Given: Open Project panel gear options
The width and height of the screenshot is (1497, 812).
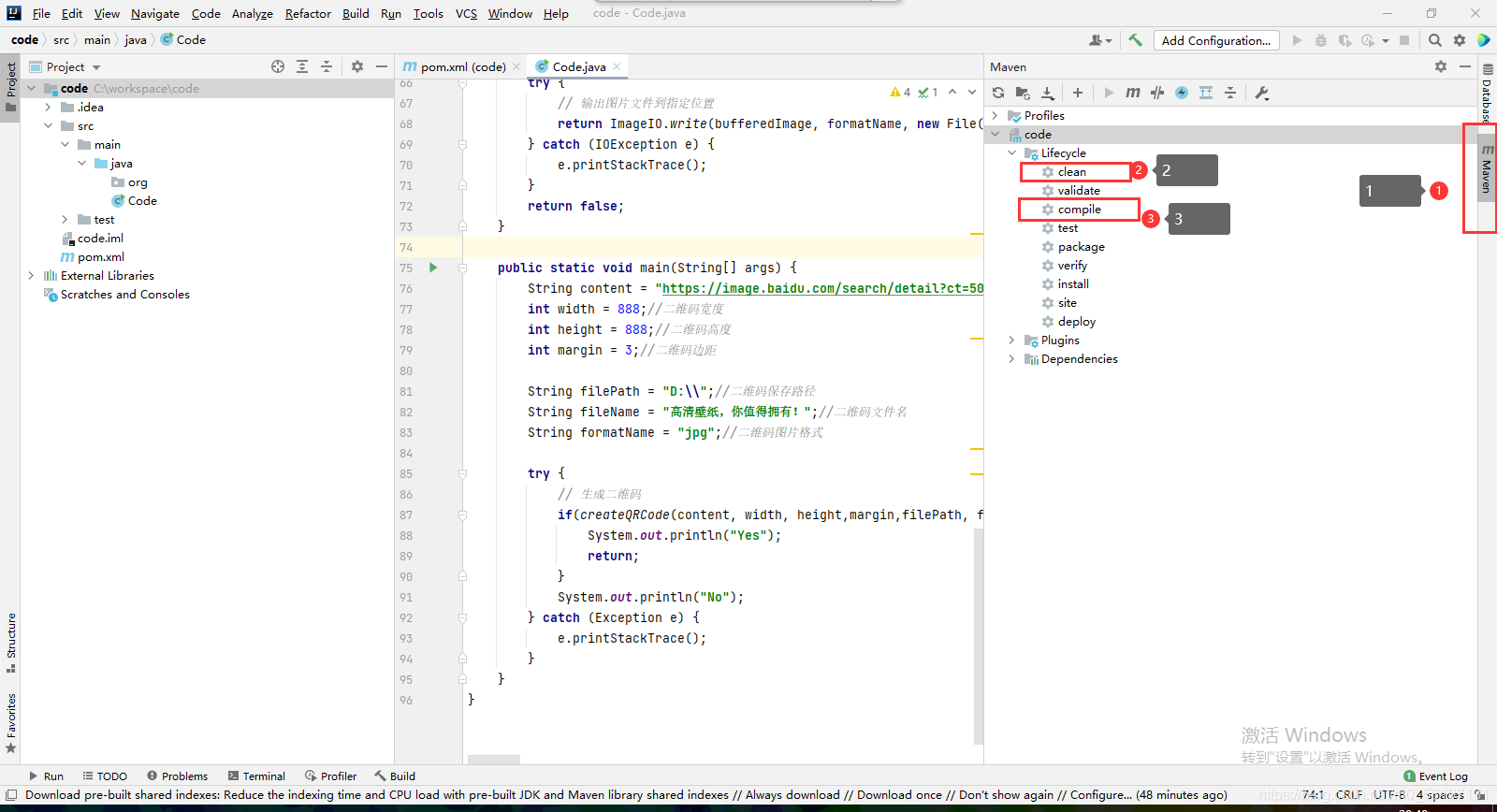Looking at the screenshot, I should [357, 66].
